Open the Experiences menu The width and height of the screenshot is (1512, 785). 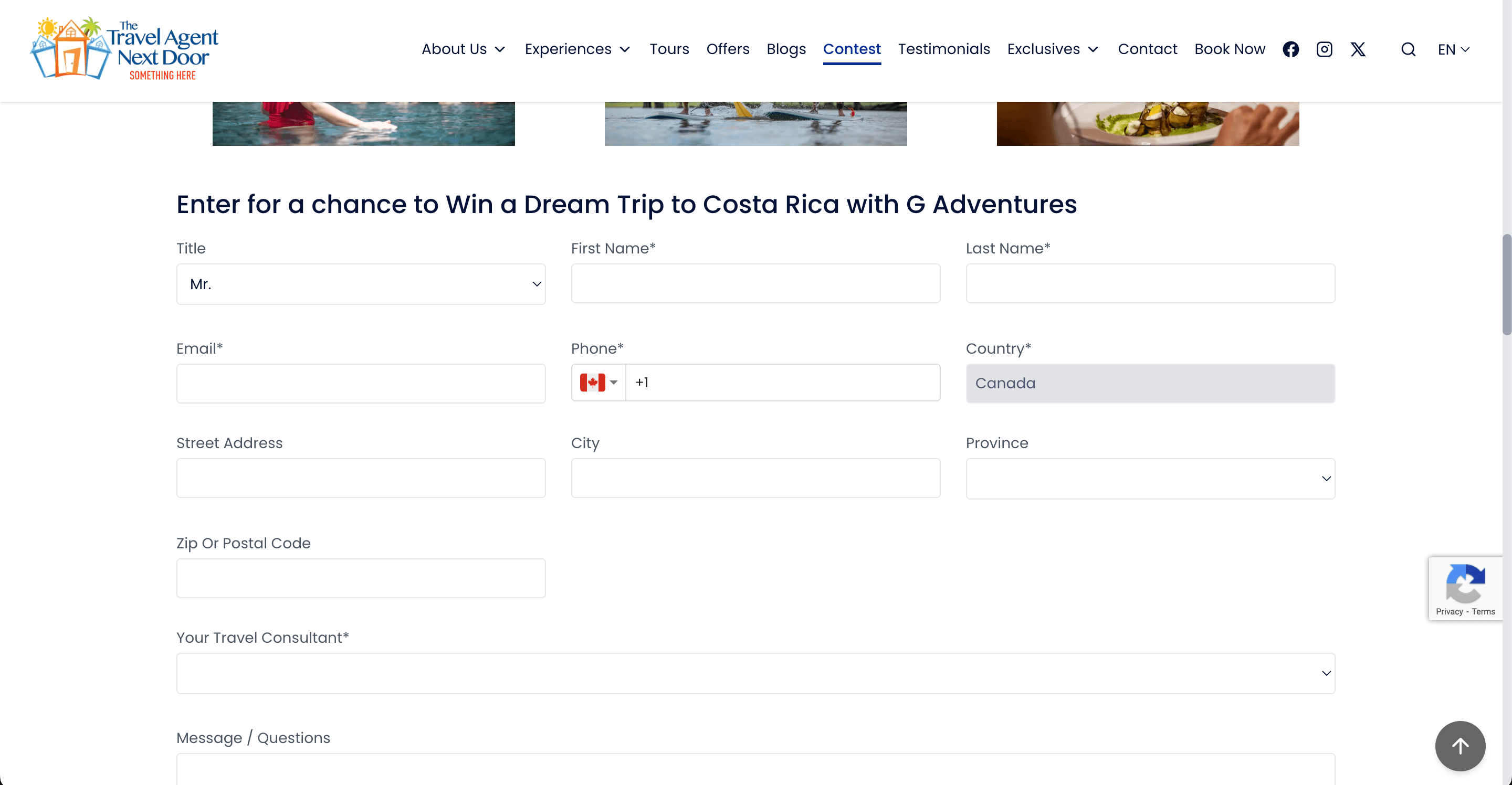[x=577, y=49]
